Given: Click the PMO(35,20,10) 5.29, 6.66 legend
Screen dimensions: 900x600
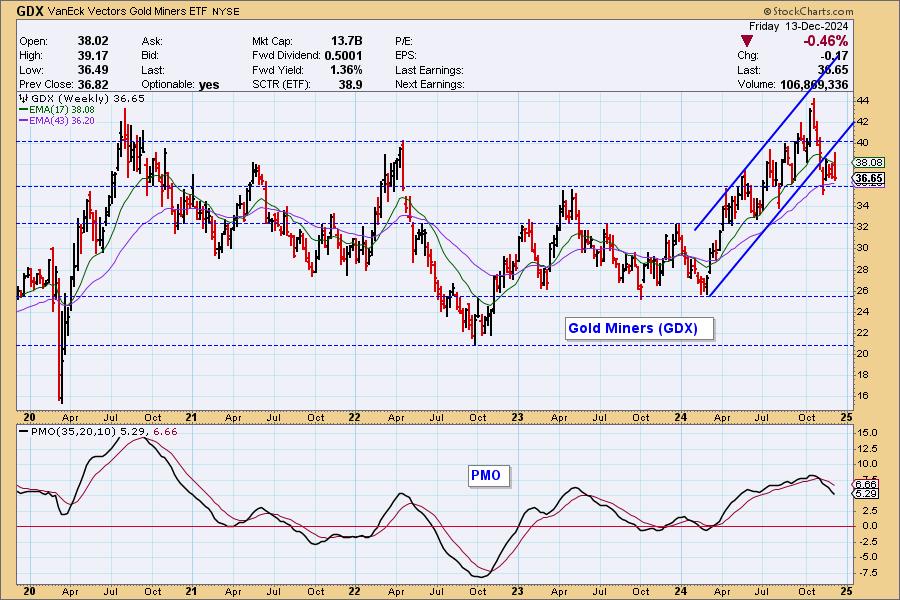Looking at the screenshot, I should 98,431.
